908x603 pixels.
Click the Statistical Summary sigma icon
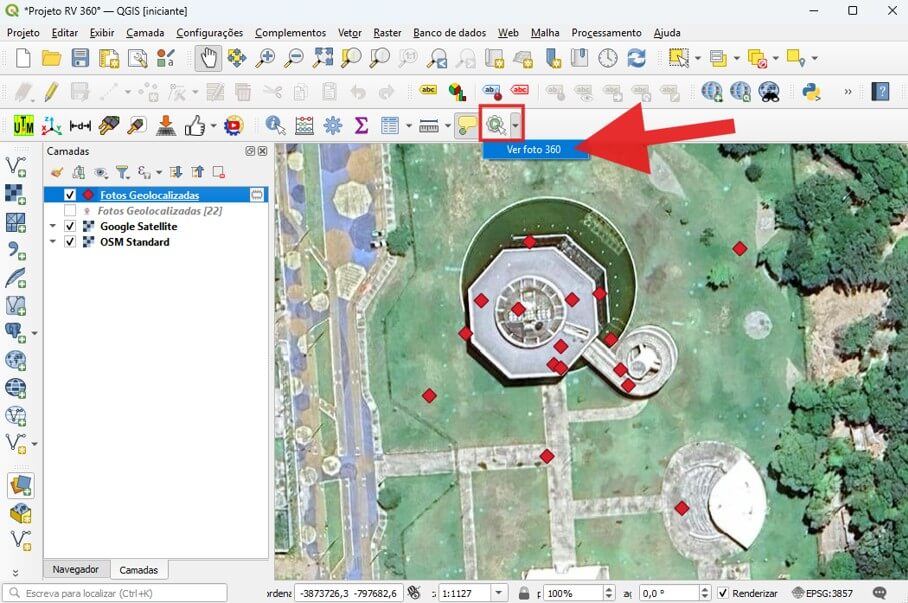[x=361, y=126]
